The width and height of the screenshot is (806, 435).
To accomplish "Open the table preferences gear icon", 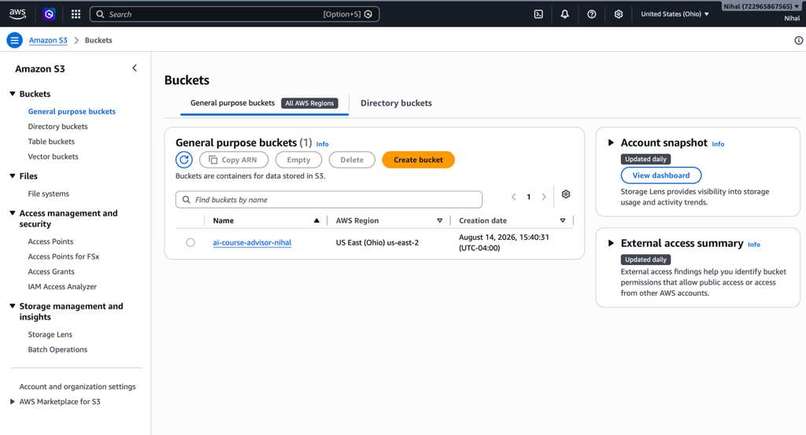I will pyautogui.click(x=565, y=194).
